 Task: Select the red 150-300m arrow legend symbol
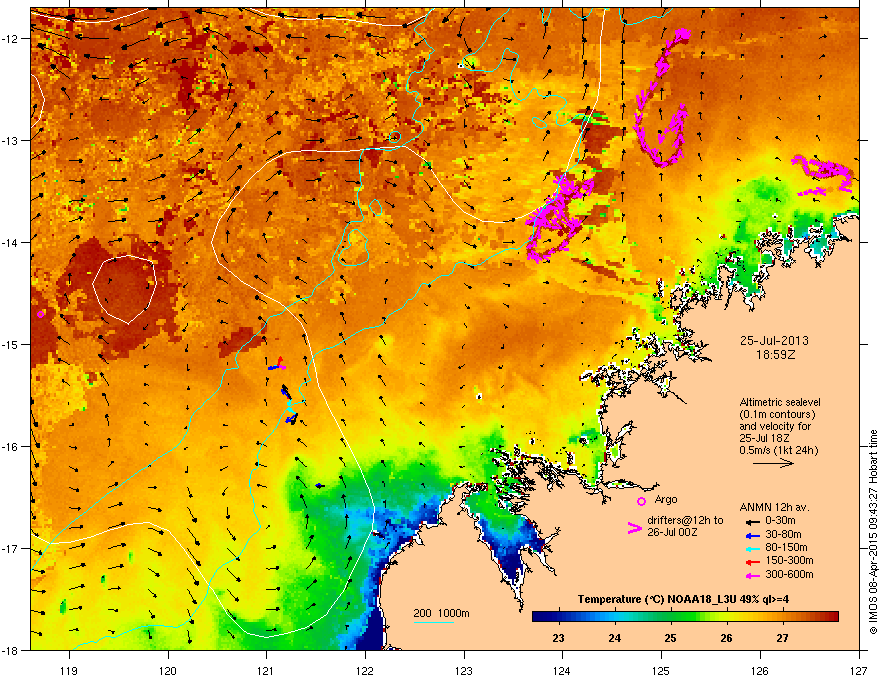[x=753, y=562]
